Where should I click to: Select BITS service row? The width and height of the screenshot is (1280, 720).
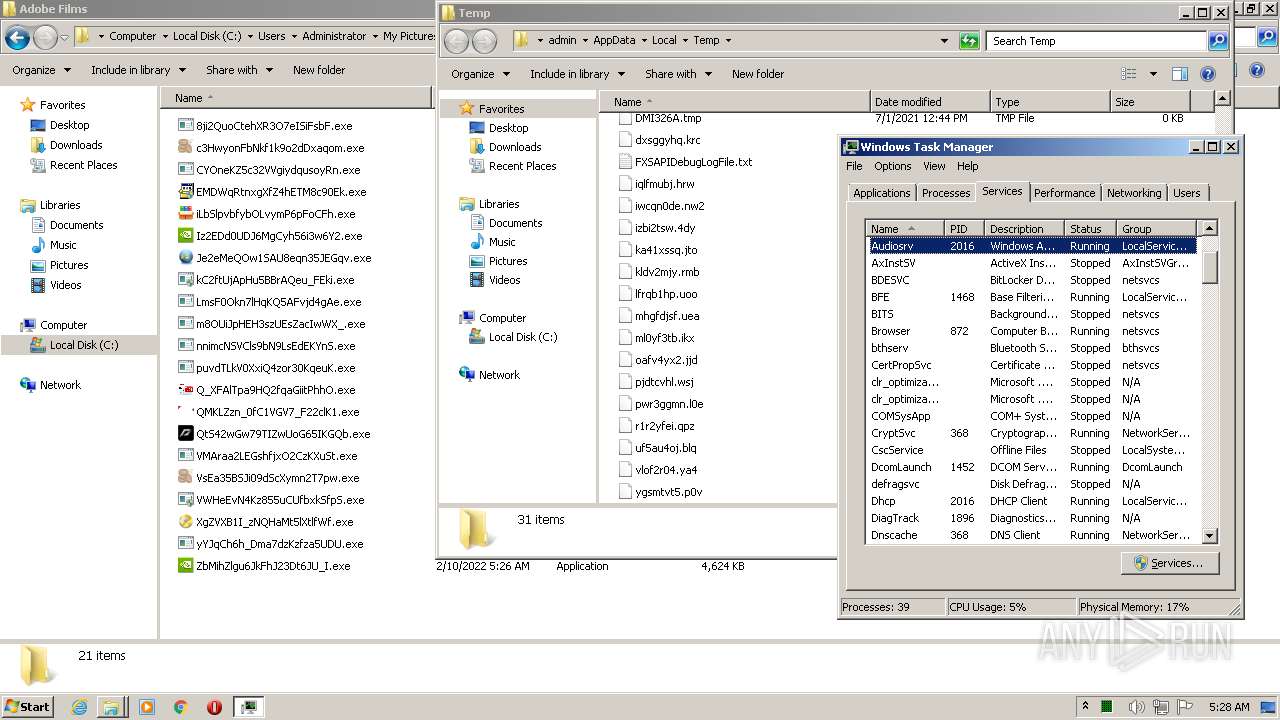pyautogui.click(x=1031, y=314)
